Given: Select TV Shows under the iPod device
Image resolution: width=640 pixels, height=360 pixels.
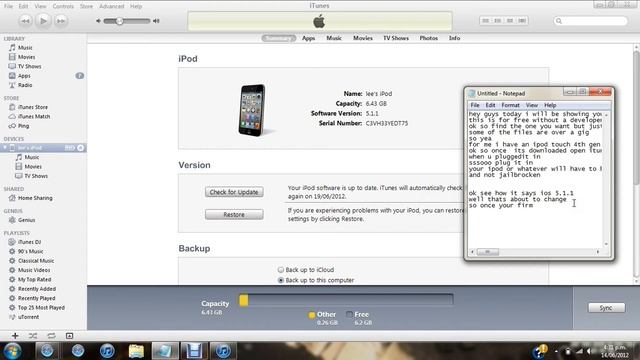Looking at the screenshot, I should [36, 176].
